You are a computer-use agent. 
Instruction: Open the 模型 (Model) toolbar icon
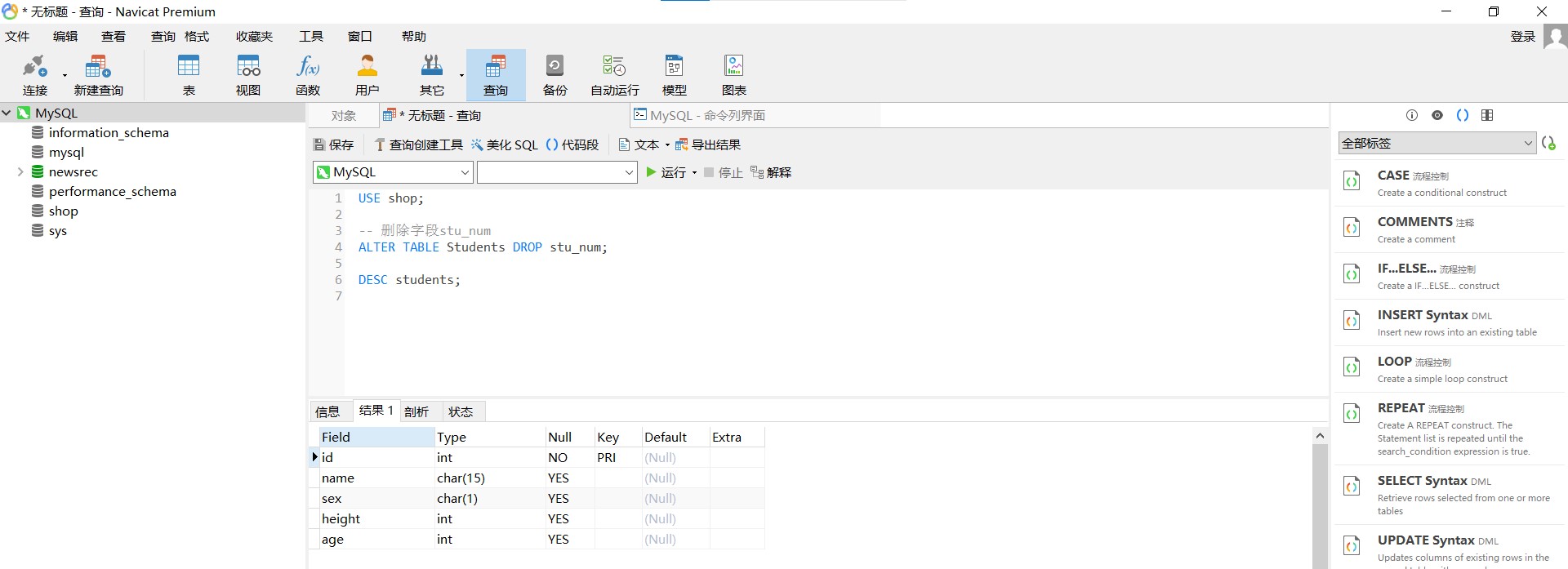click(x=675, y=75)
